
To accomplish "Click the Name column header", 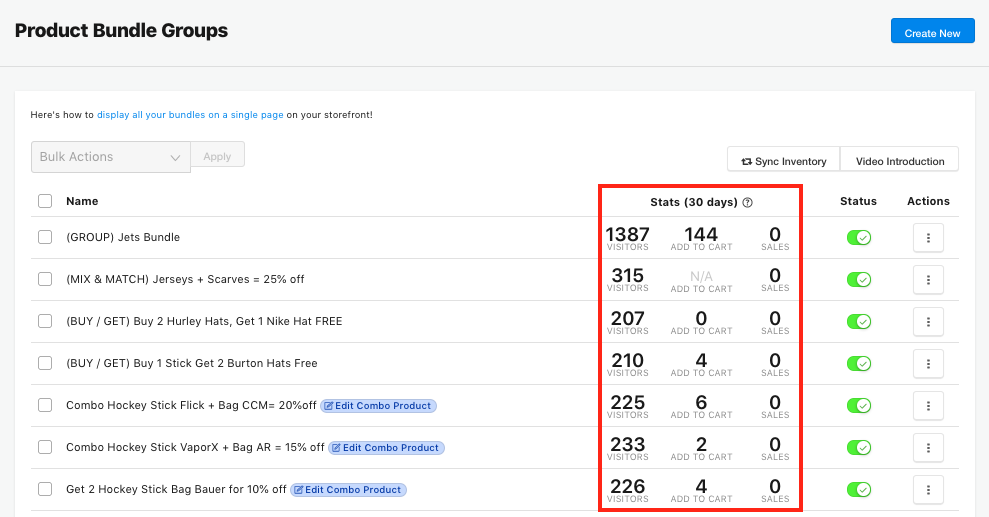I will (82, 201).
